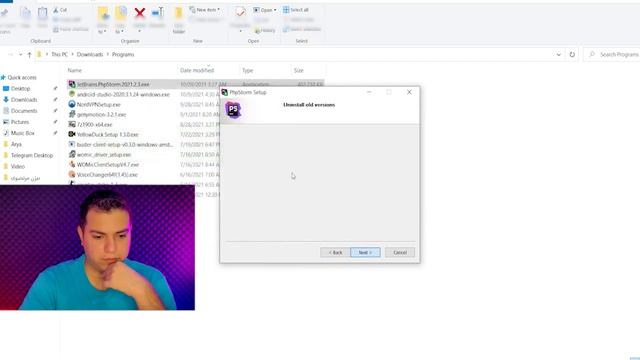640x360 pixels.
Task: Open Downloads in navigation pane
Action: 24,100
